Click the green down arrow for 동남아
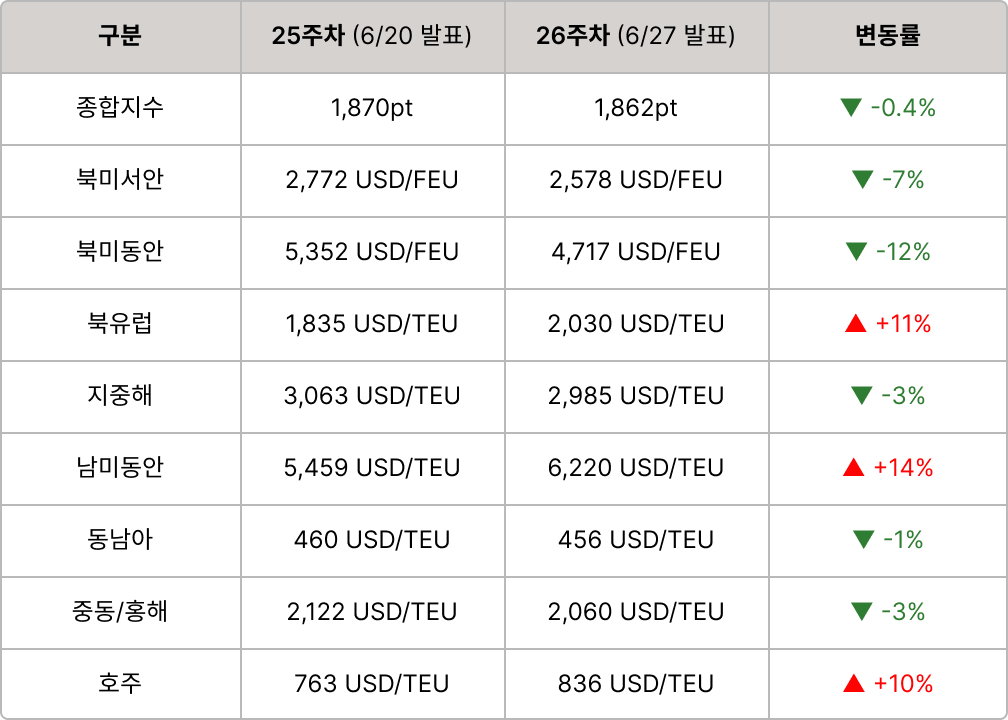The width and height of the screenshot is (1008, 720). click(x=863, y=540)
